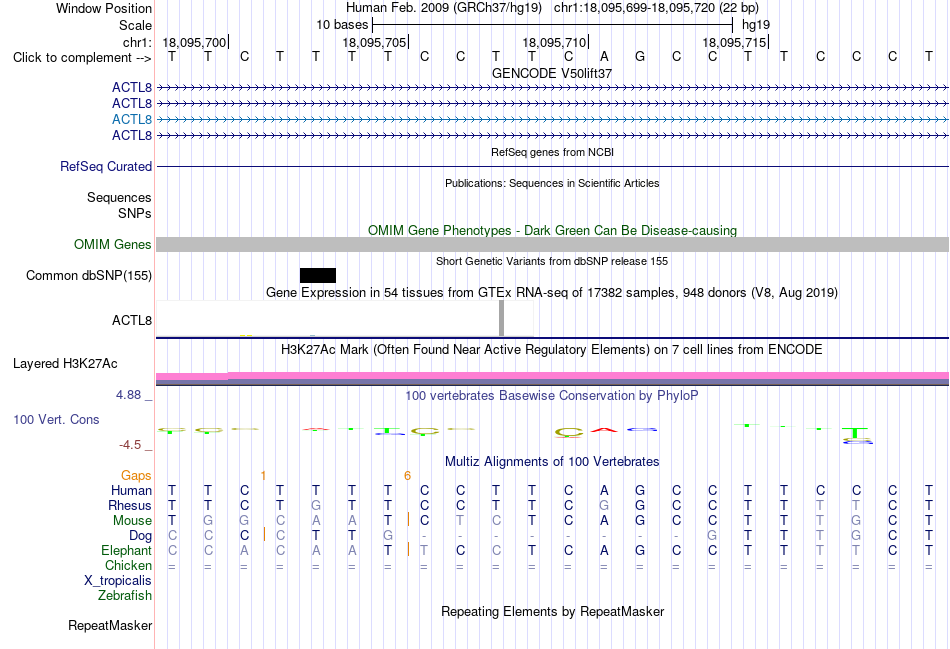Open 'RefSeq genes from NCBI' track title
This screenshot has width=950, height=649.
pyautogui.click(x=552, y=152)
